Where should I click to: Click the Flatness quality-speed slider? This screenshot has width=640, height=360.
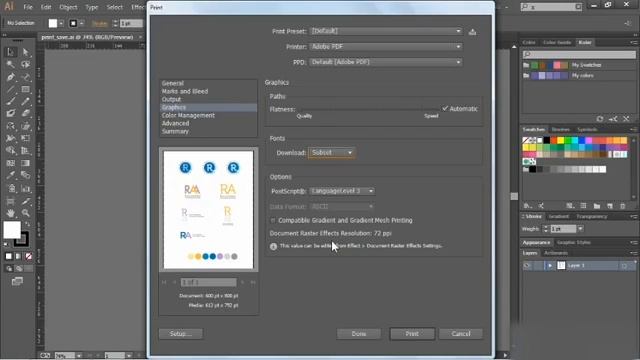[368, 109]
